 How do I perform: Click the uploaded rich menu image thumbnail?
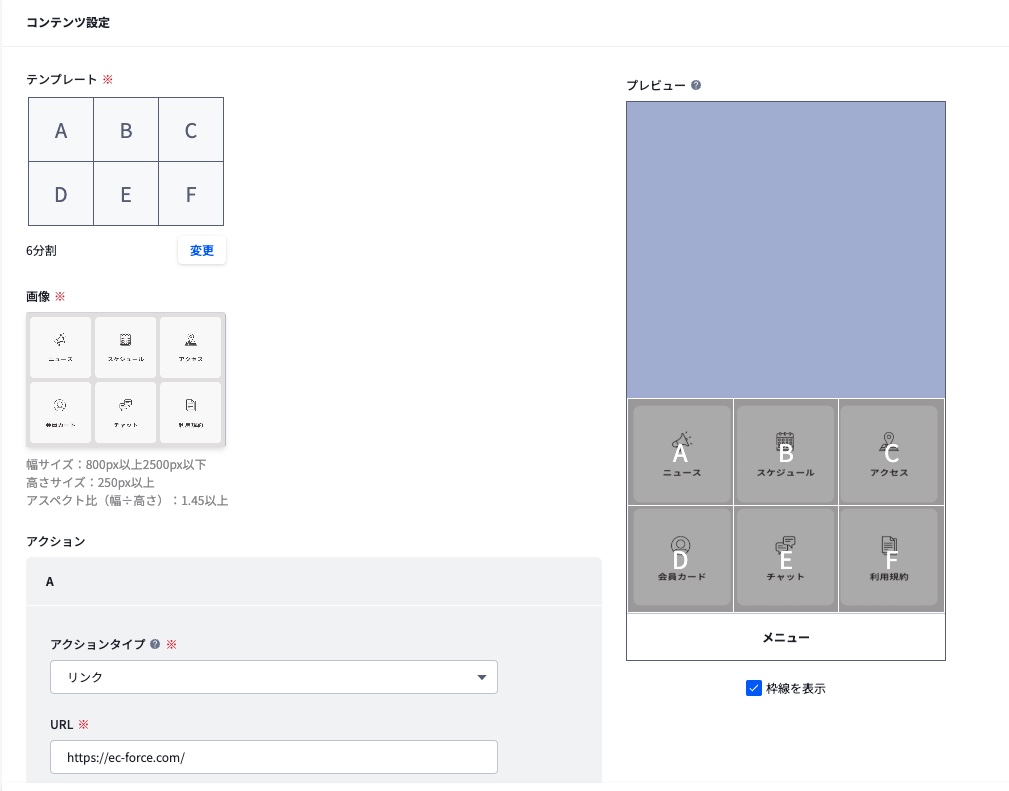pos(126,379)
